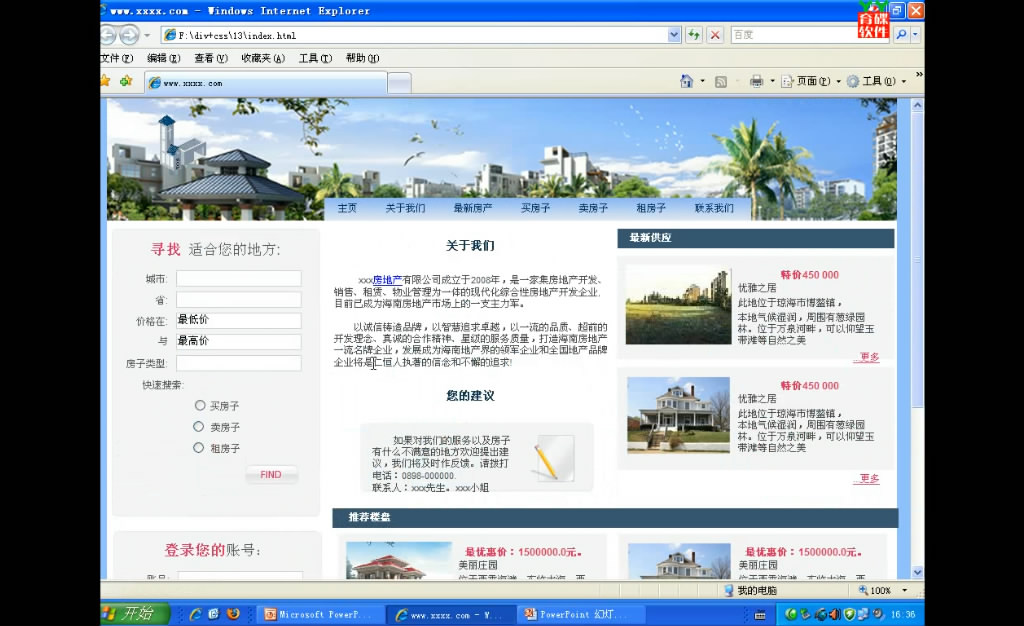Click the Firefox quick launch icon
The width and height of the screenshot is (1024, 626).
point(233,614)
